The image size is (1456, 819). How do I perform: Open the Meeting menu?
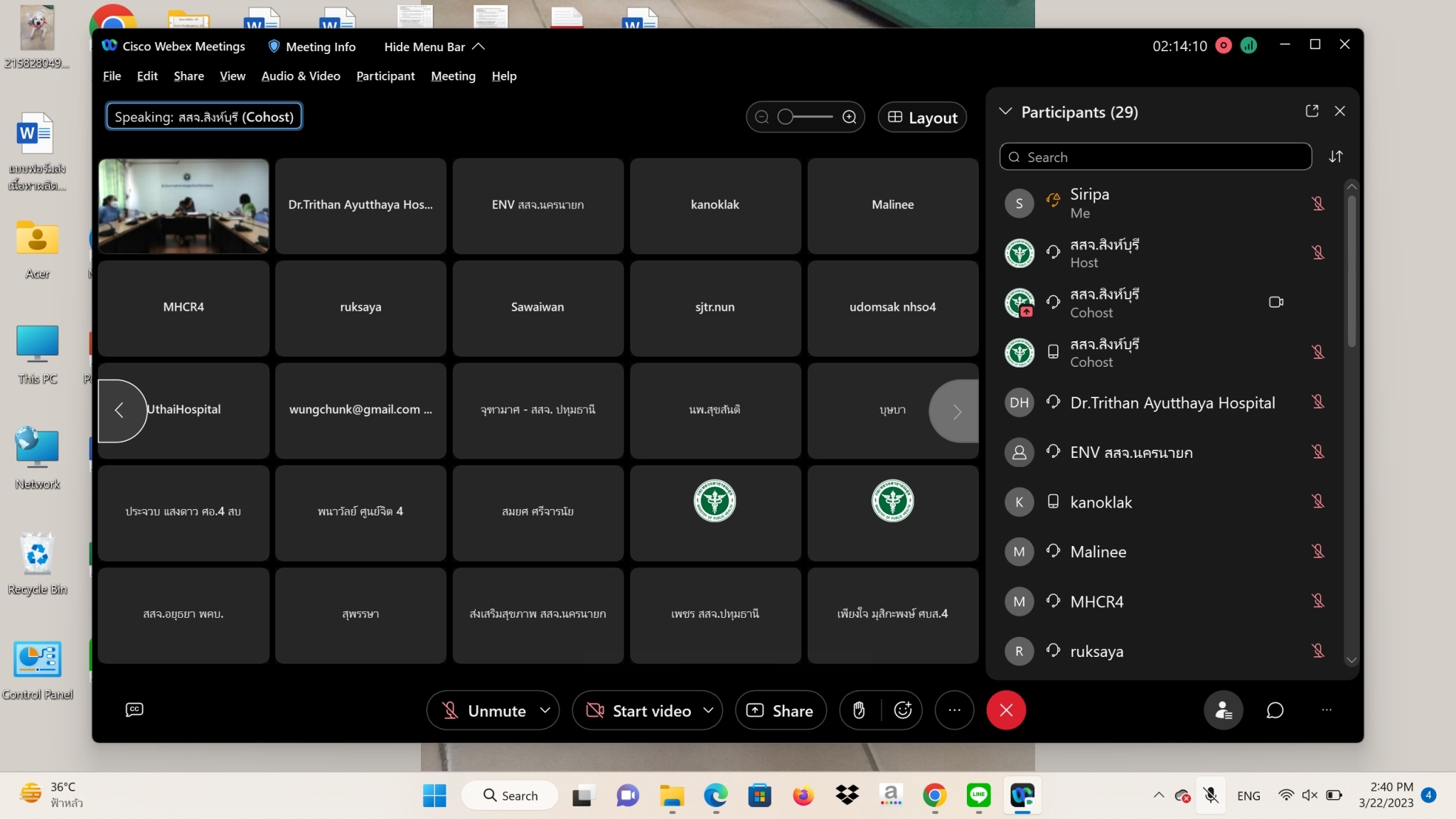pos(453,76)
